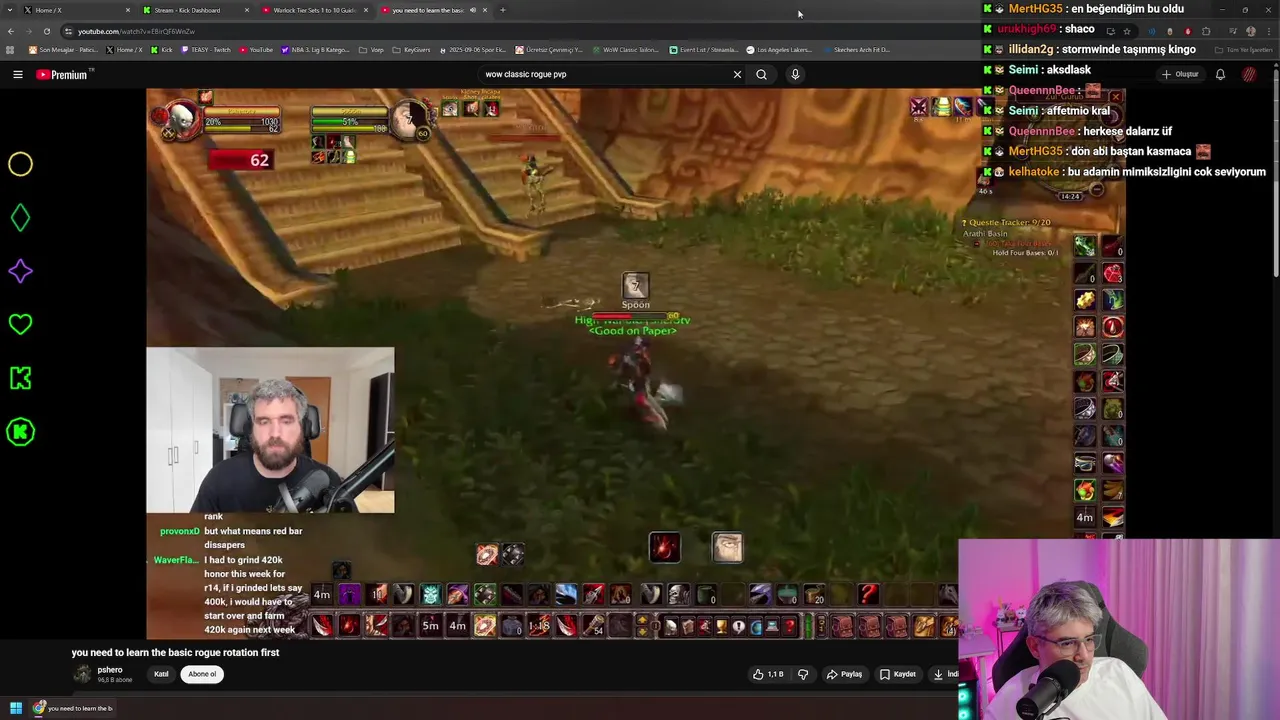Image resolution: width=1280 pixels, height=720 pixels.
Task: Like the video (1,1 B)
Action: coord(768,674)
